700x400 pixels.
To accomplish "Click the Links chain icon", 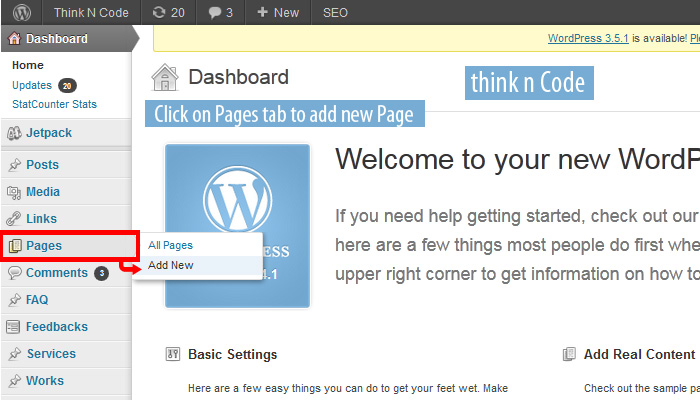I will click(x=14, y=219).
